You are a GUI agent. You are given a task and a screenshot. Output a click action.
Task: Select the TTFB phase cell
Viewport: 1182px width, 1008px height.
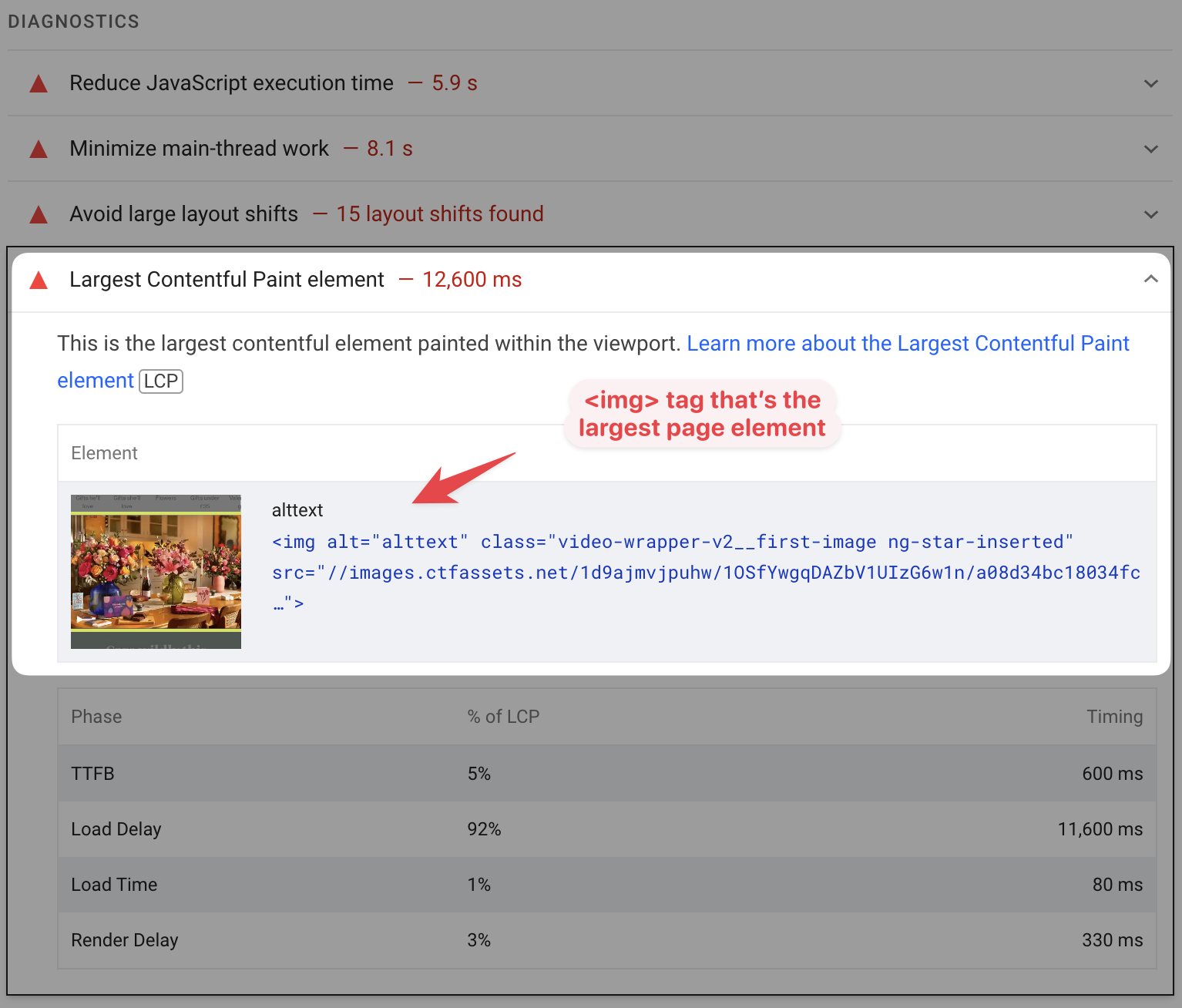92,774
